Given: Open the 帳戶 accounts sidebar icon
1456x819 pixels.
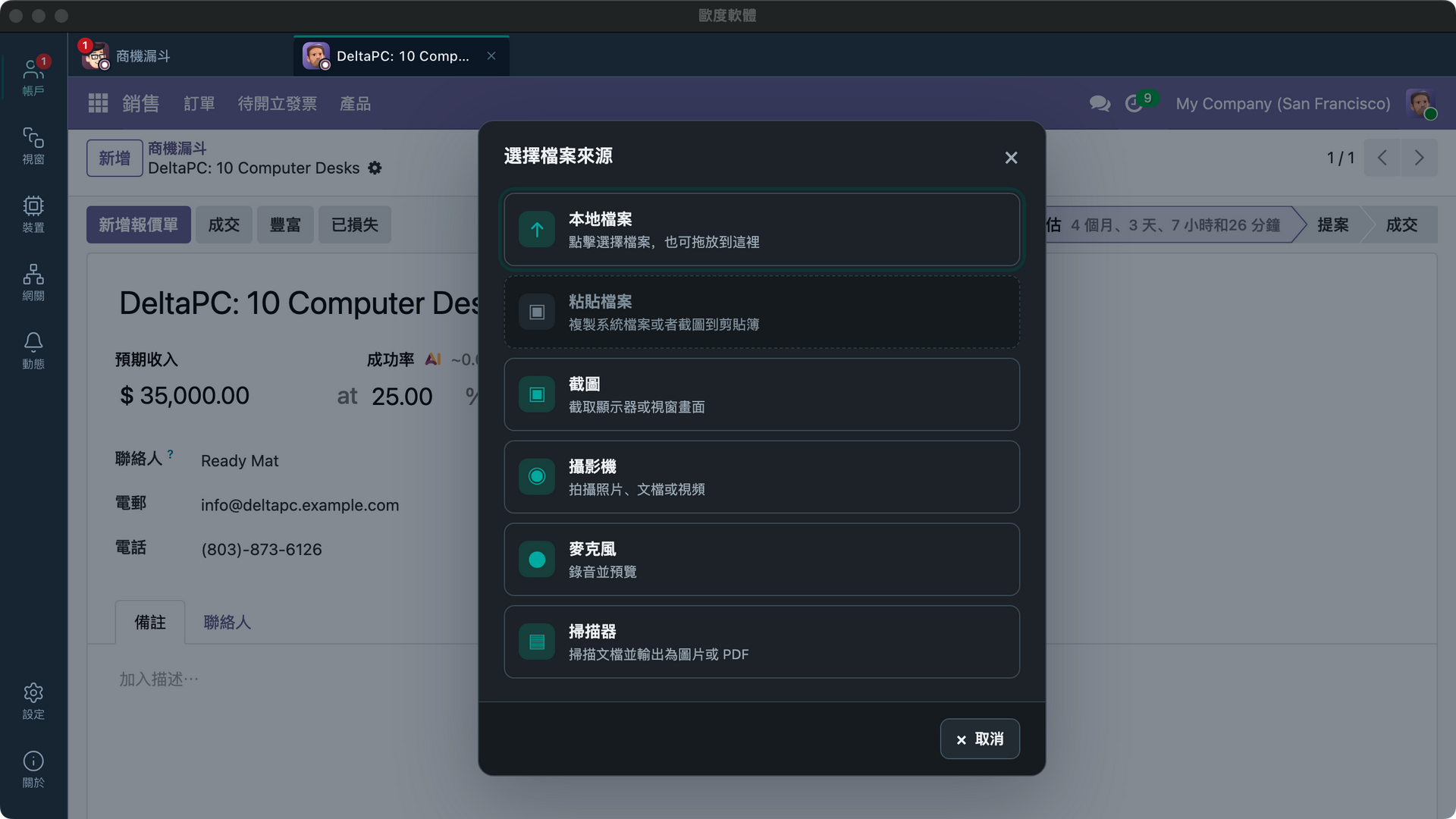Looking at the screenshot, I should coord(33,77).
